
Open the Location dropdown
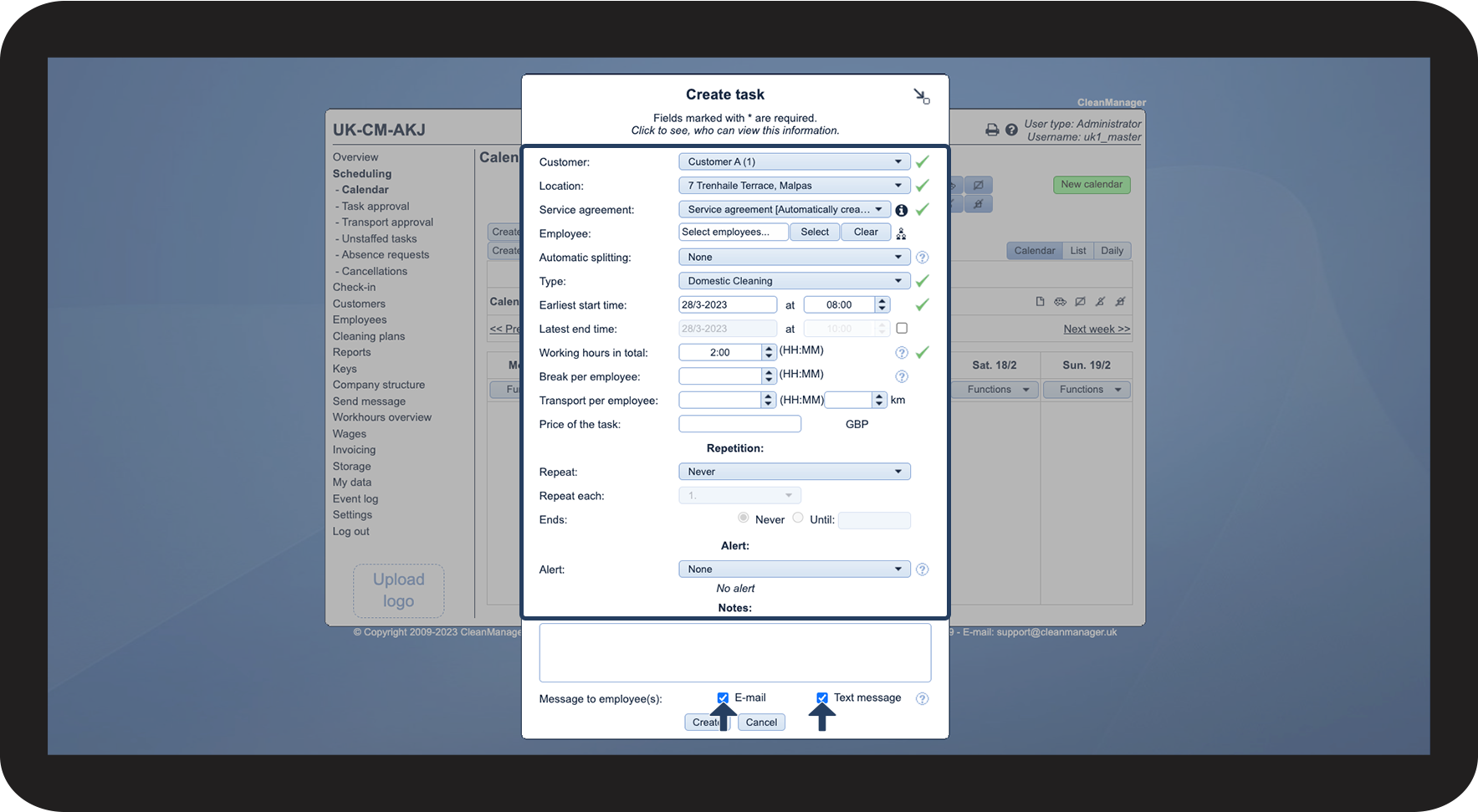click(x=794, y=186)
